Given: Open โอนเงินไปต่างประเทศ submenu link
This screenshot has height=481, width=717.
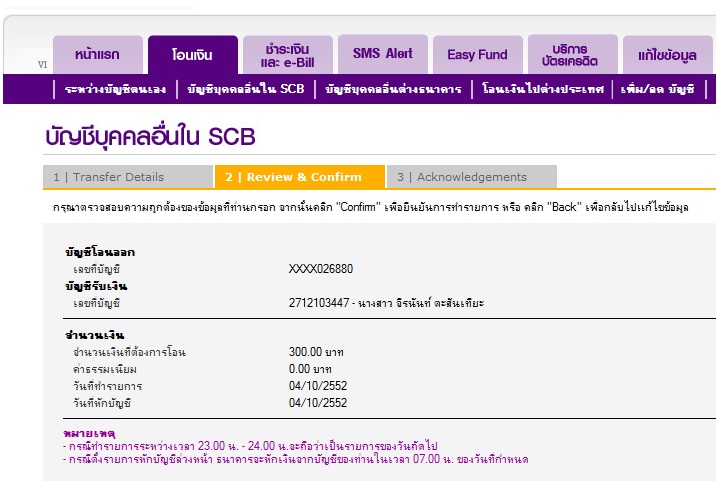Looking at the screenshot, I should click(x=542, y=89).
